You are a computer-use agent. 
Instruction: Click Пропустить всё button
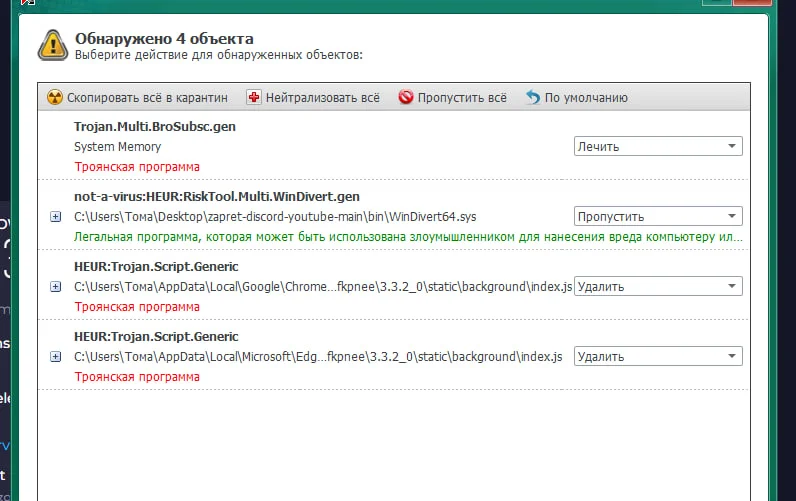pyautogui.click(x=462, y=97)
